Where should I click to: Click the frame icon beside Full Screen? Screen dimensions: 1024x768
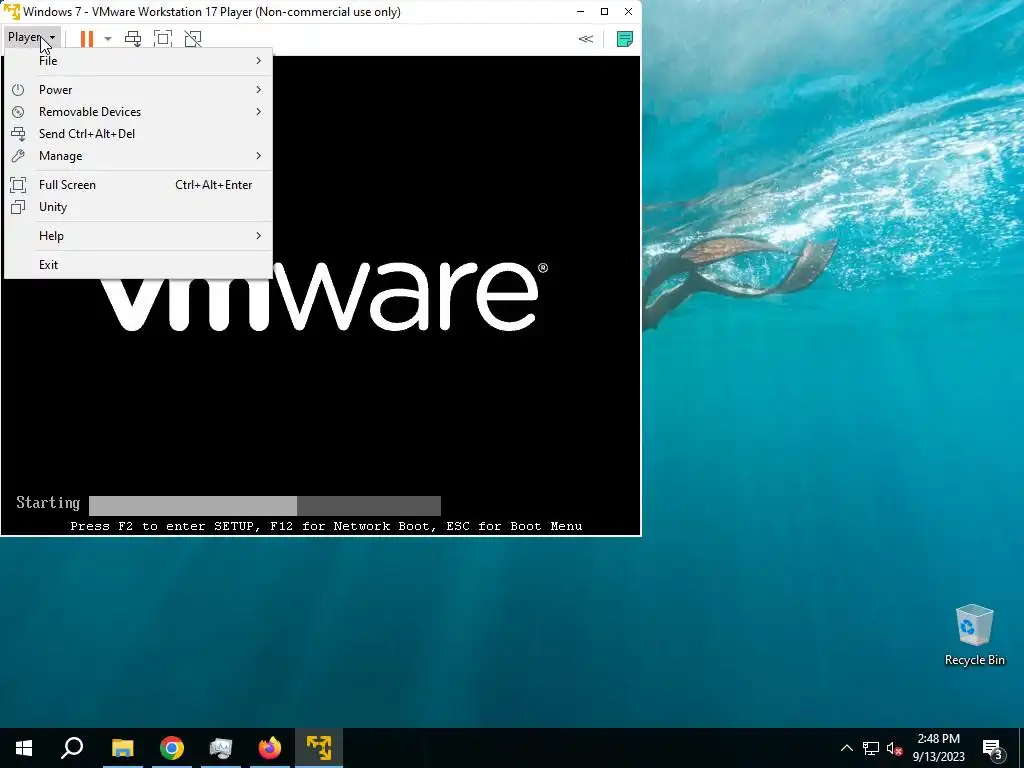tap(18, 185)
